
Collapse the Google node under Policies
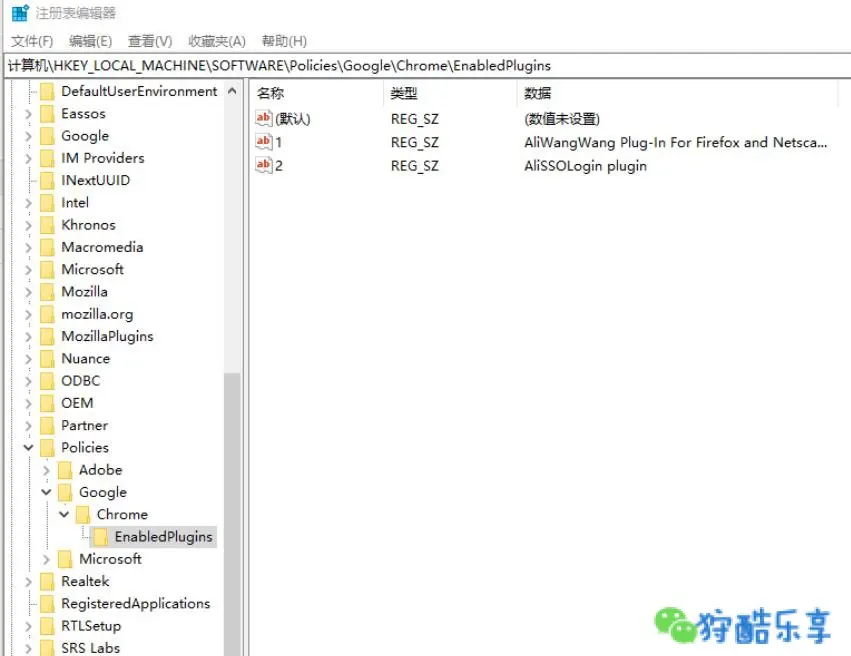pos(46,492)
